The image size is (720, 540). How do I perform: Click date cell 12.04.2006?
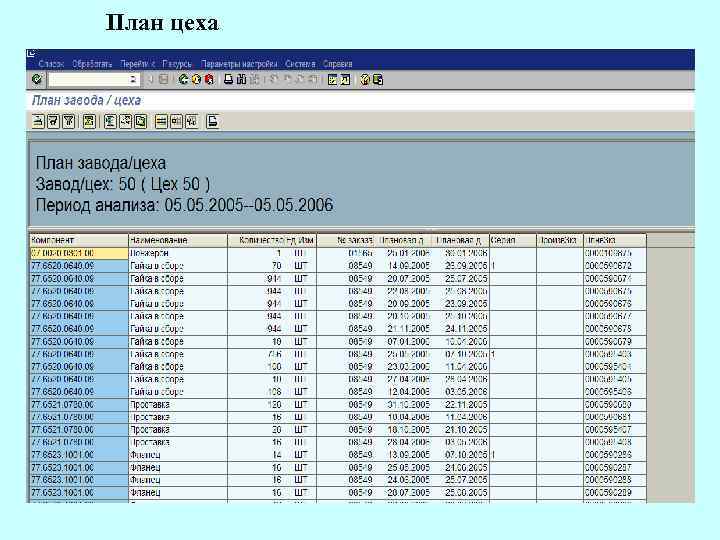[x=403, y=392]
